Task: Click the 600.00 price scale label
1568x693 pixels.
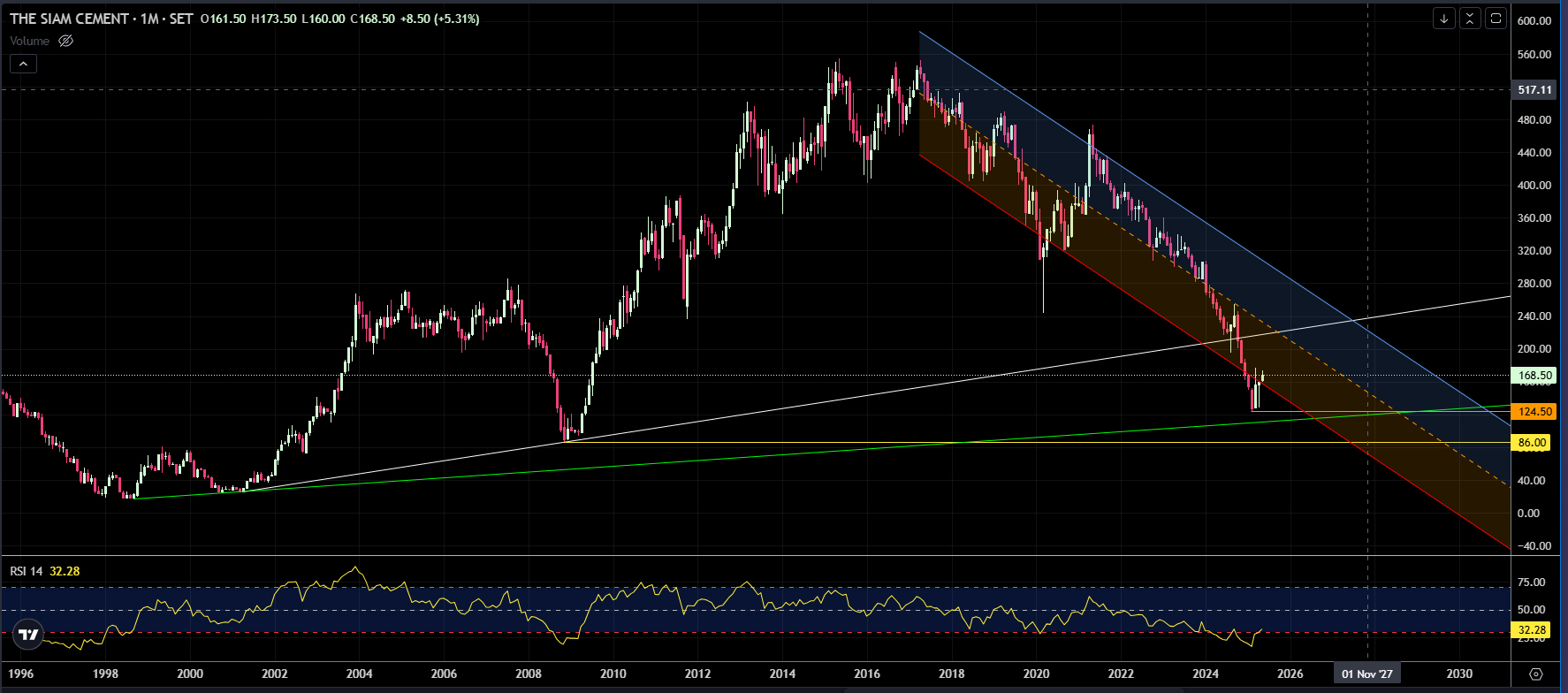Action: (x=1534, y=21)
